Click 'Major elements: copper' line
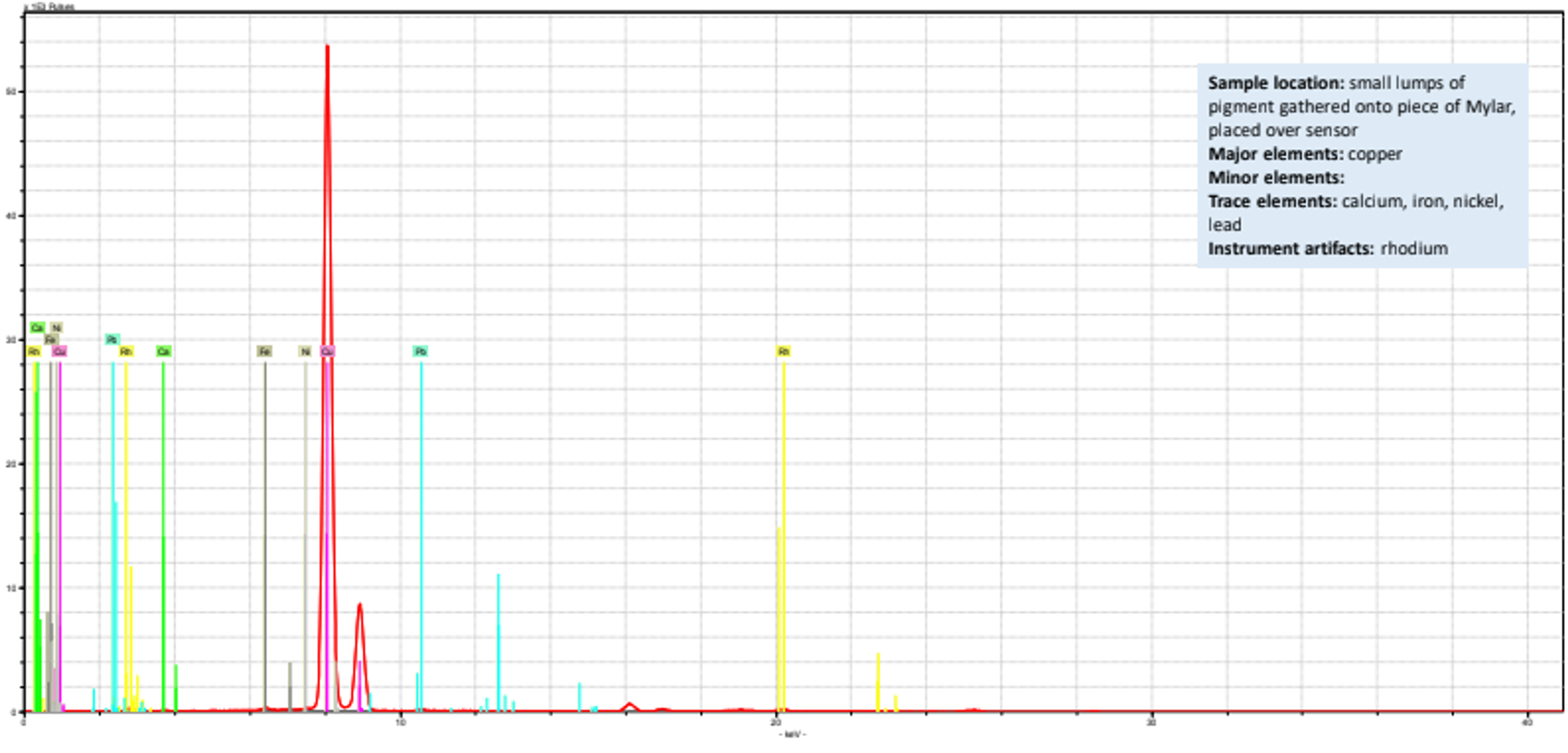The image size is (1568, 753). click(x=1305, y=154)
